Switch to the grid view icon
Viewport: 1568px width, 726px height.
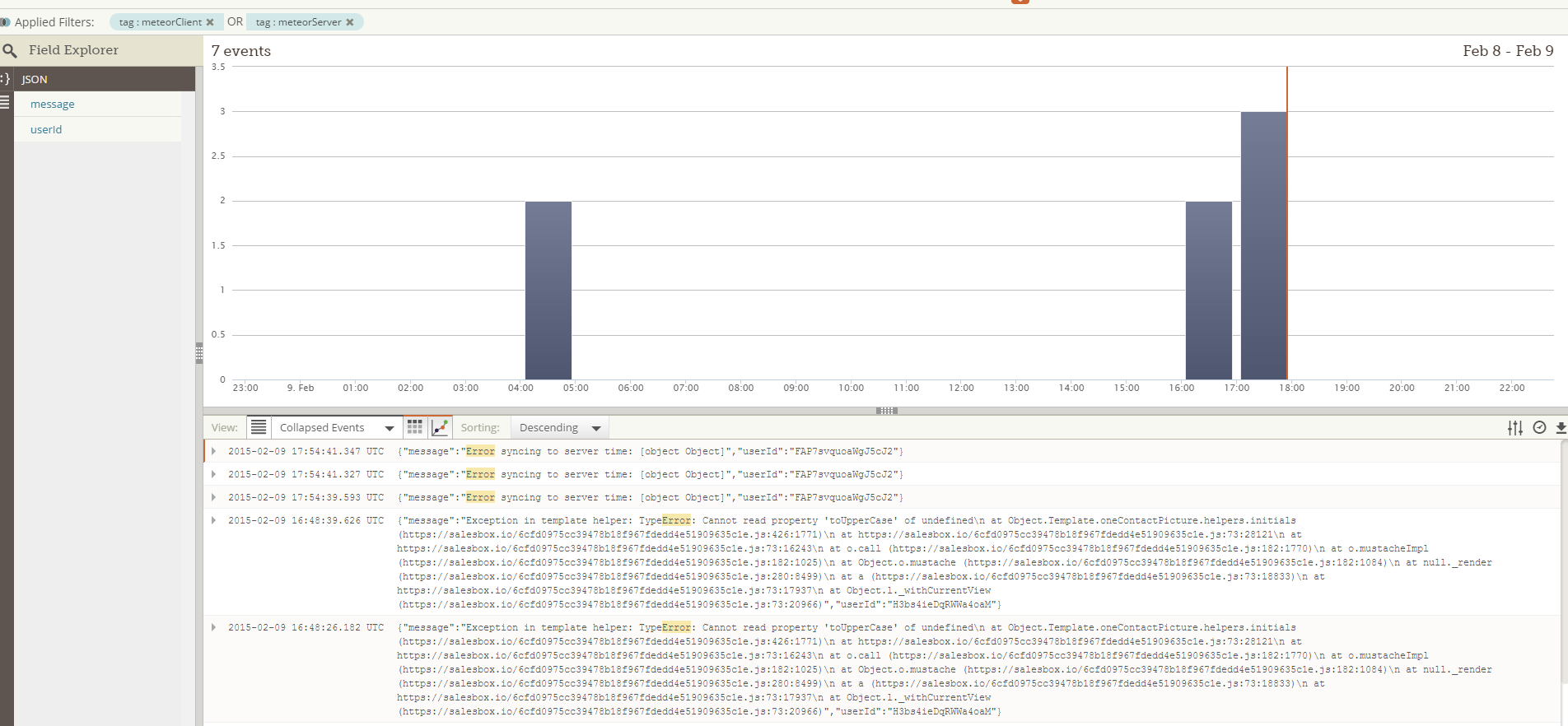(415, 427)
